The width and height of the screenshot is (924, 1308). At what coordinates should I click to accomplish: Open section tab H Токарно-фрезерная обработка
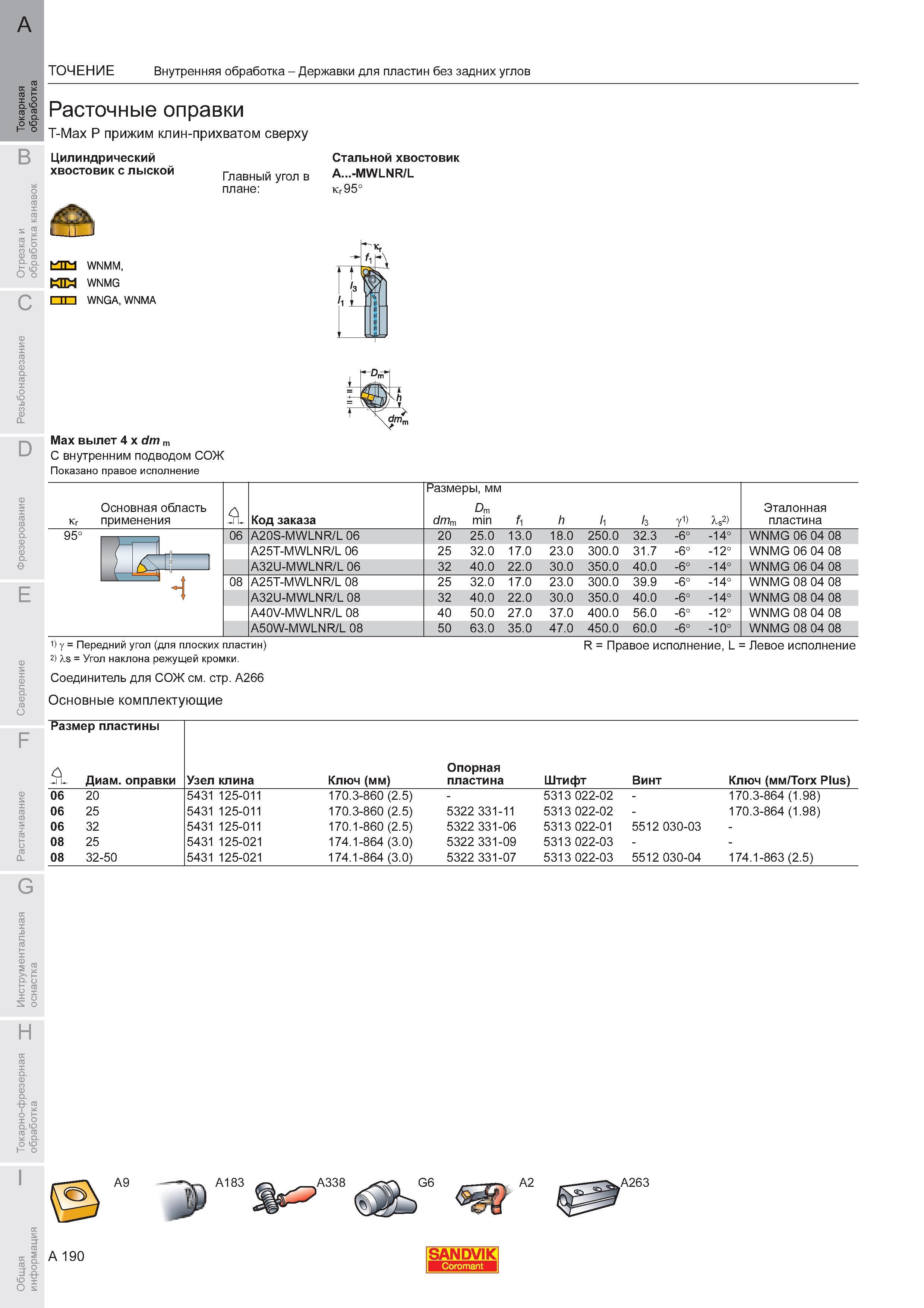22,1091
